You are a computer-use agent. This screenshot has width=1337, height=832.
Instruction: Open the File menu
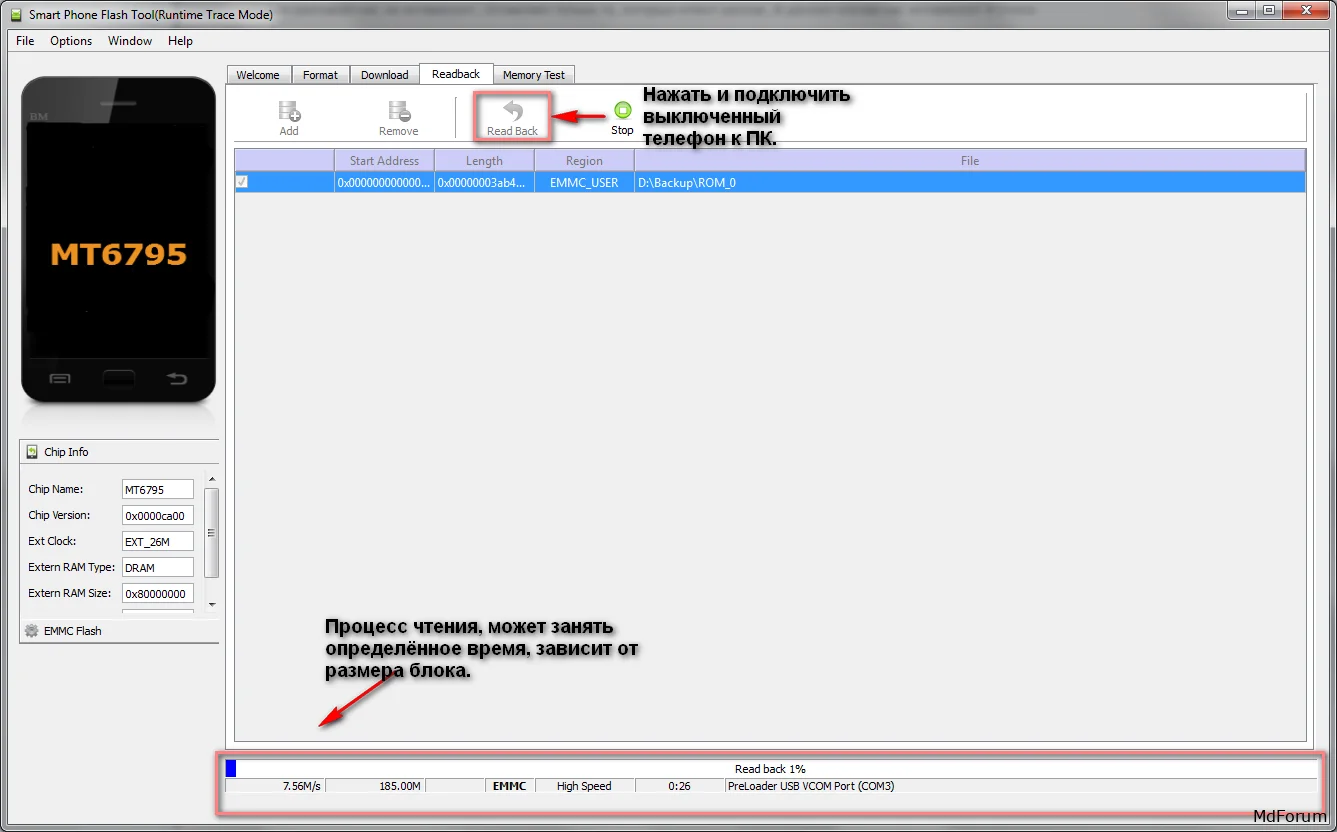[x=25, y=41]
